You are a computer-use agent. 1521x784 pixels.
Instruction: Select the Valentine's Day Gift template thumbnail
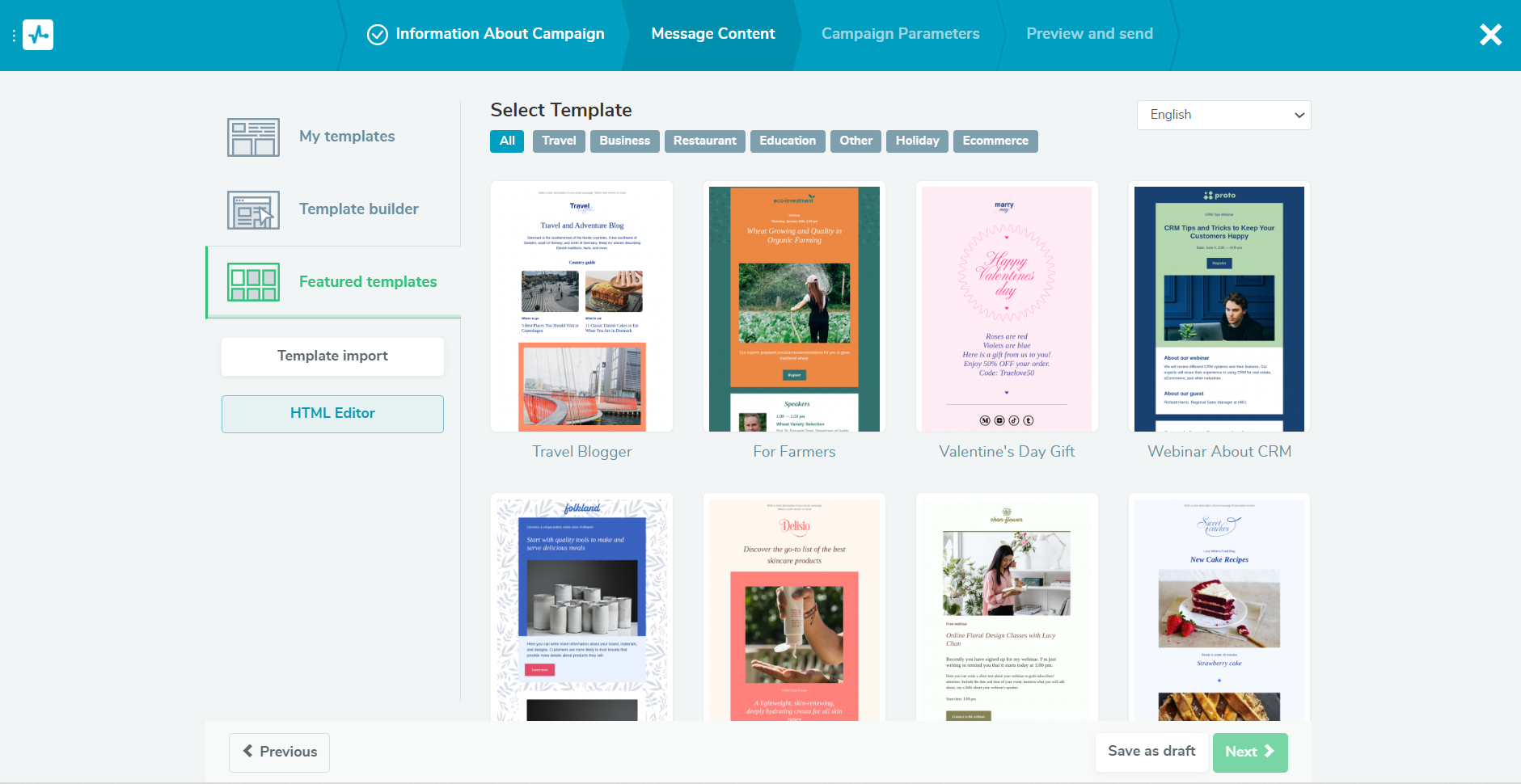point(1006,308)
